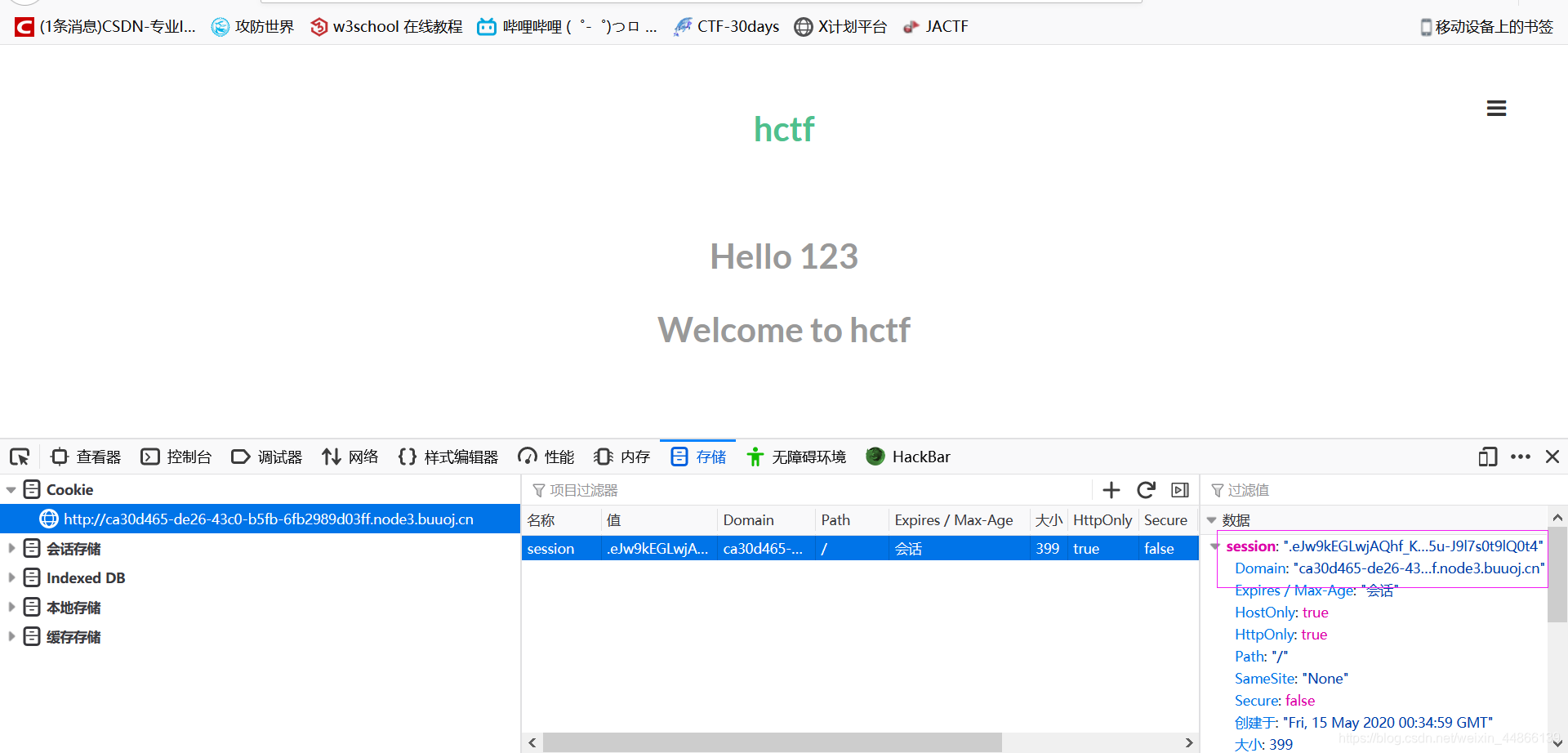This screenshot has width=1568, height=753.
Task: Click the session row HttpOnly true cell
Action: [x=1102, y=549]
